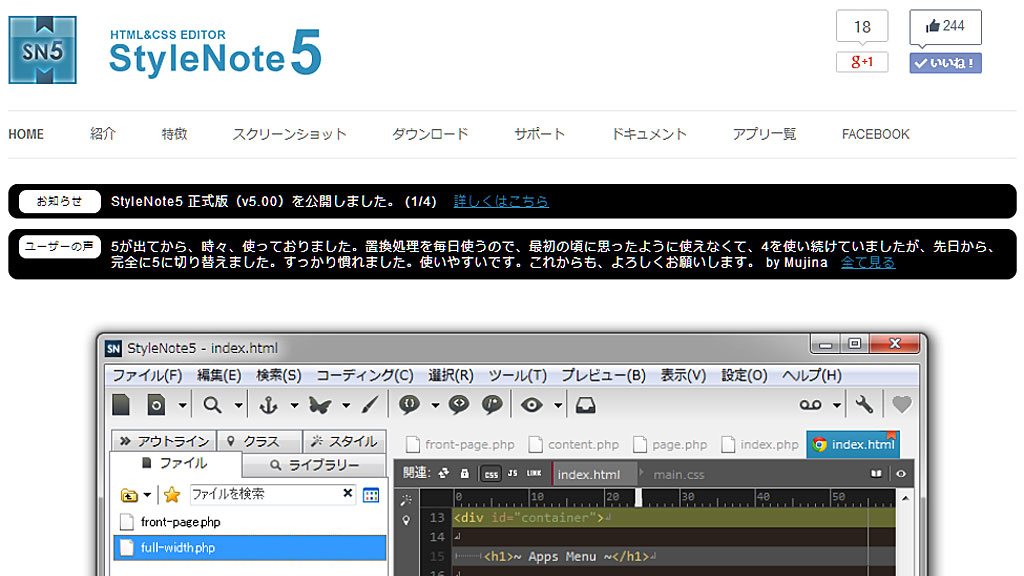Expand the anchor tool dropdown arrow
1024x576 pixels.
[x=295, y=406]
